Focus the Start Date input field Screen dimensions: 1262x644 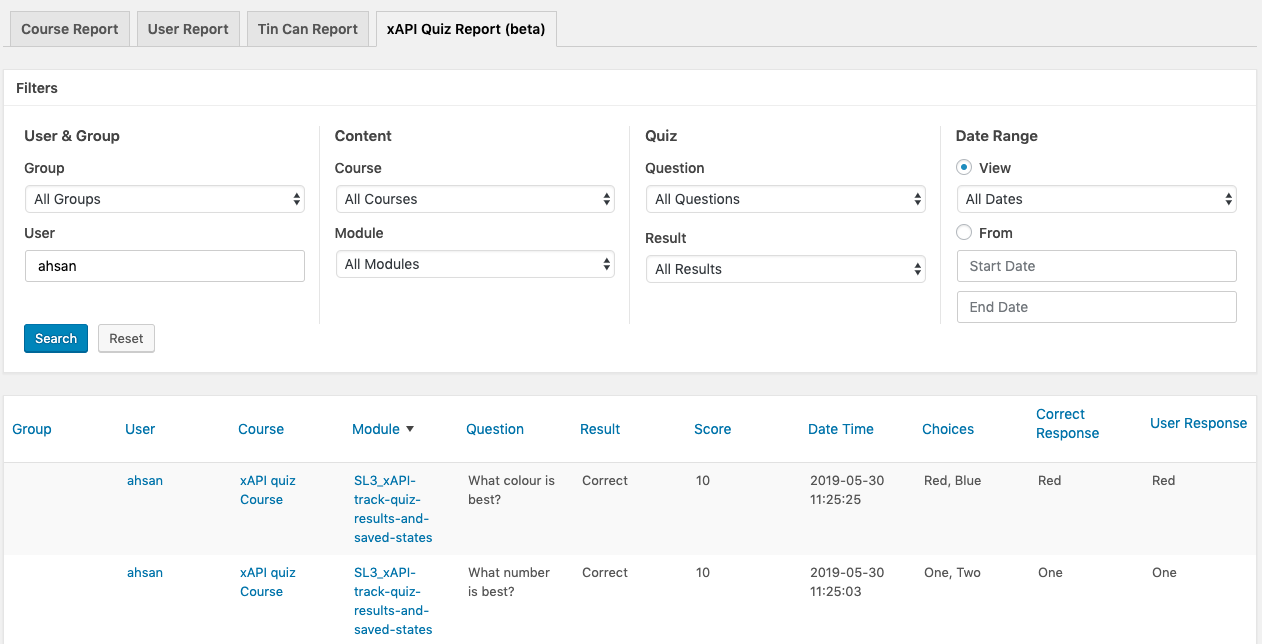[1096, 266]
